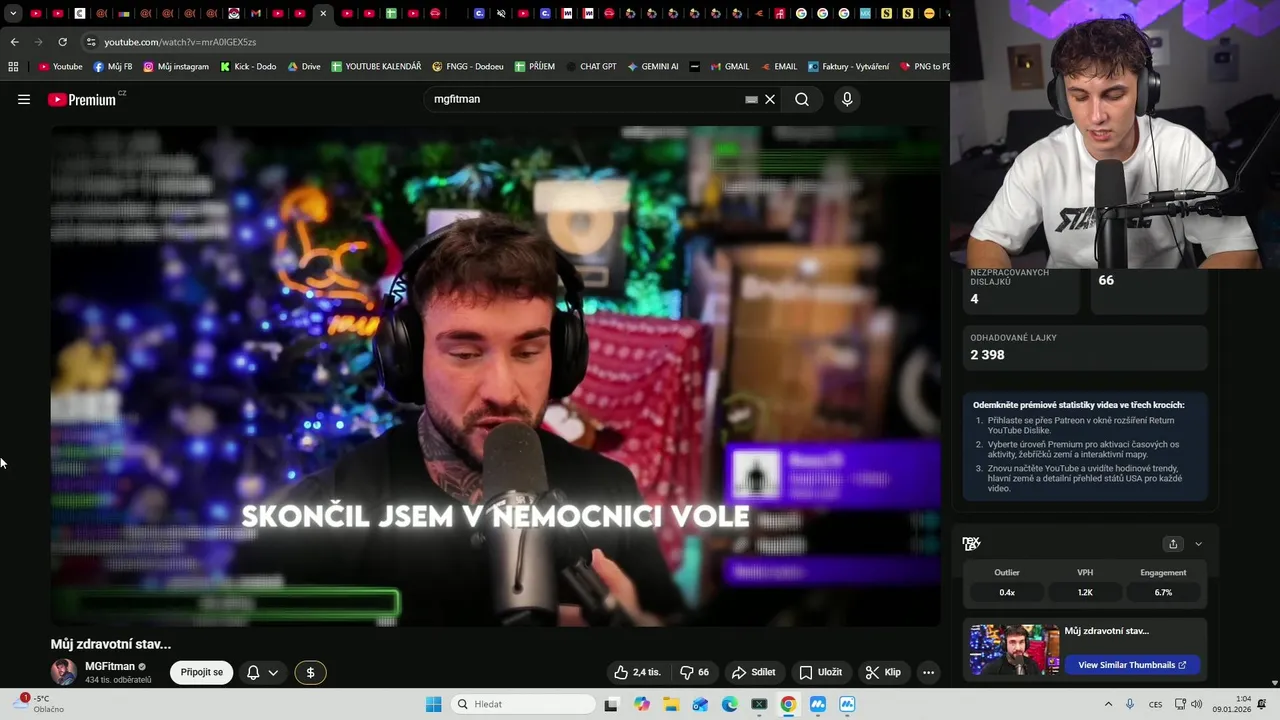Open the GMAIL bookmark
Image resolution: width=1280 pixels, height=720 pixels.
click(729, 67)
